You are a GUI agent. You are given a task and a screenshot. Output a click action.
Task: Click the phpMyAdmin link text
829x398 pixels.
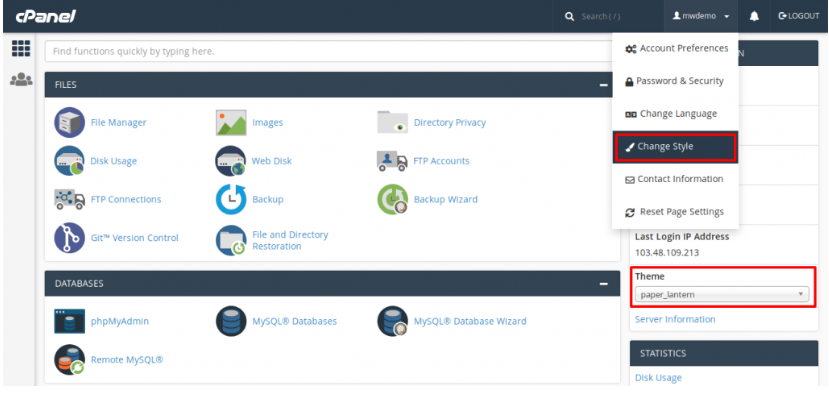[x=119, y=321]
